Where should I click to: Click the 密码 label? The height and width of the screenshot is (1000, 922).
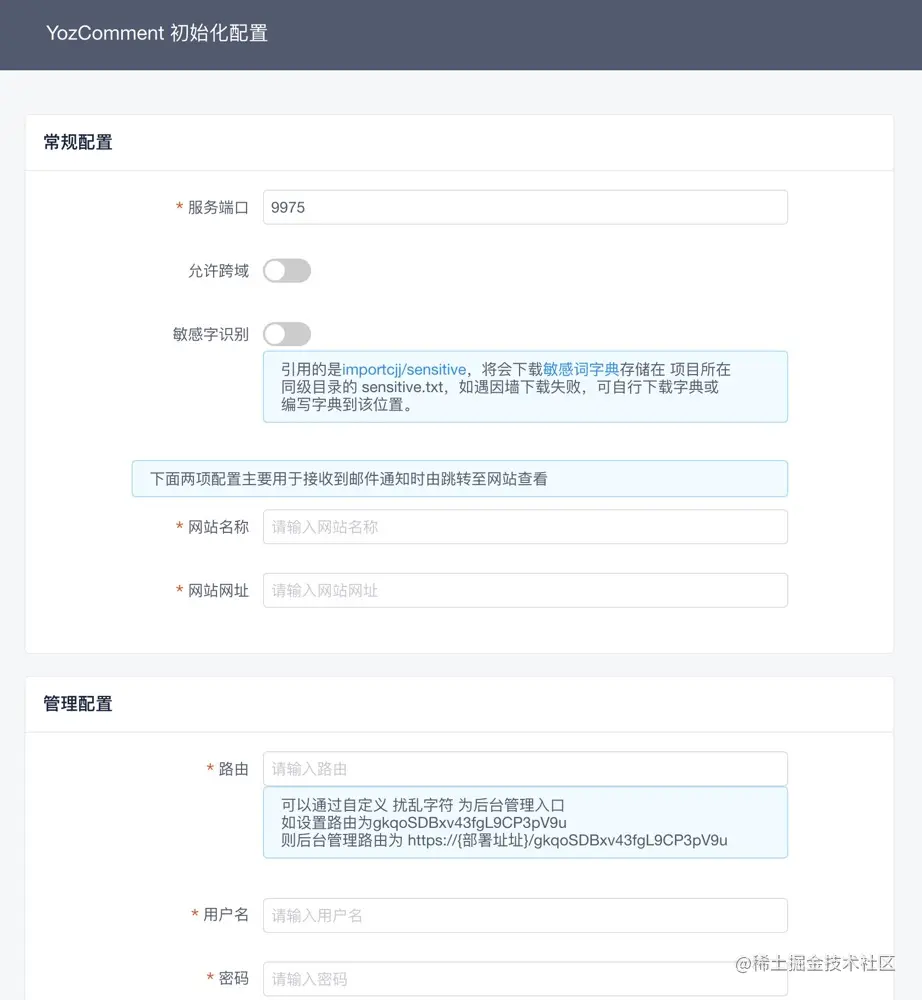pyautogui.click(x=233, y=978)
